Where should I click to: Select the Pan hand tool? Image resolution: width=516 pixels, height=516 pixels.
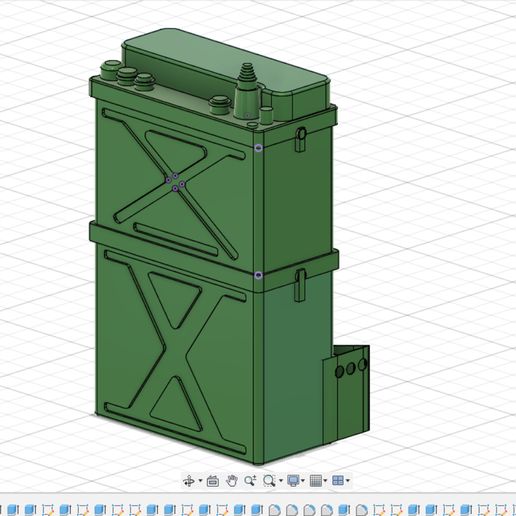click(x=231, y=481)
